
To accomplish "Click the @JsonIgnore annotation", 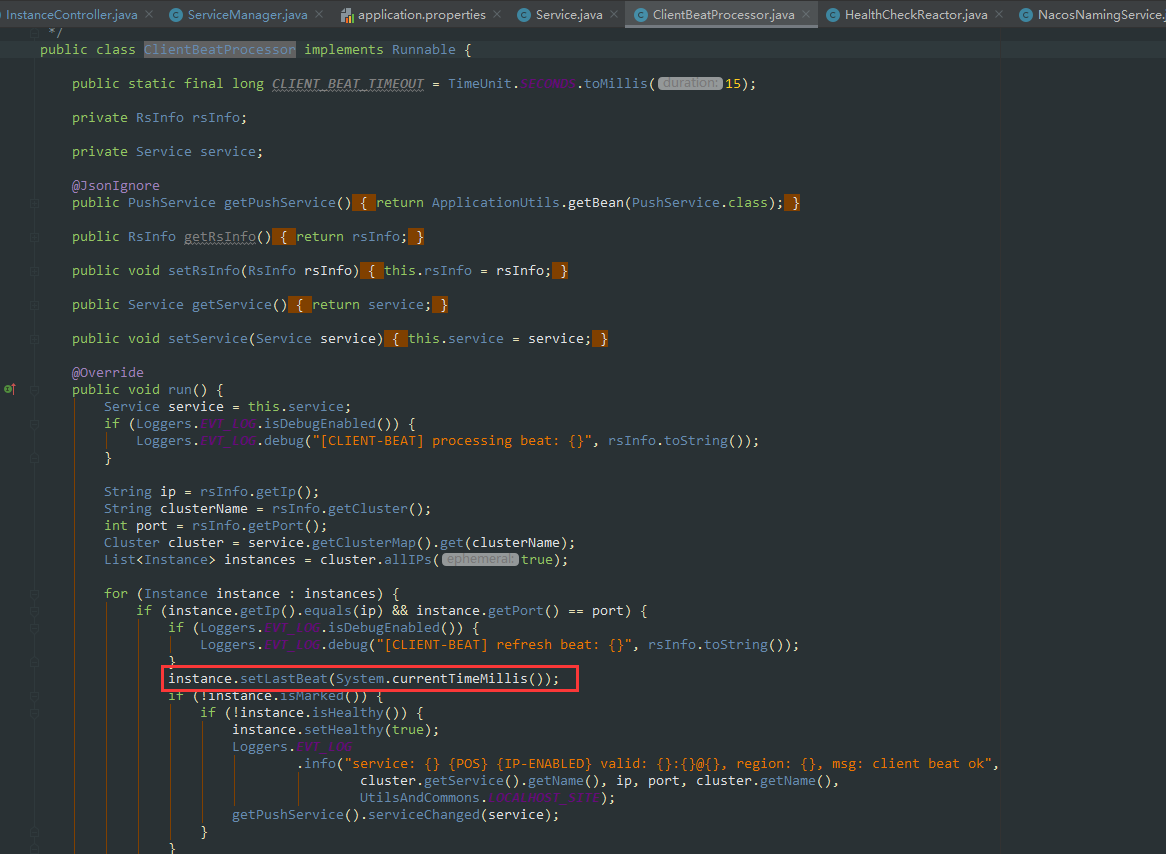I will coord(115,186).
